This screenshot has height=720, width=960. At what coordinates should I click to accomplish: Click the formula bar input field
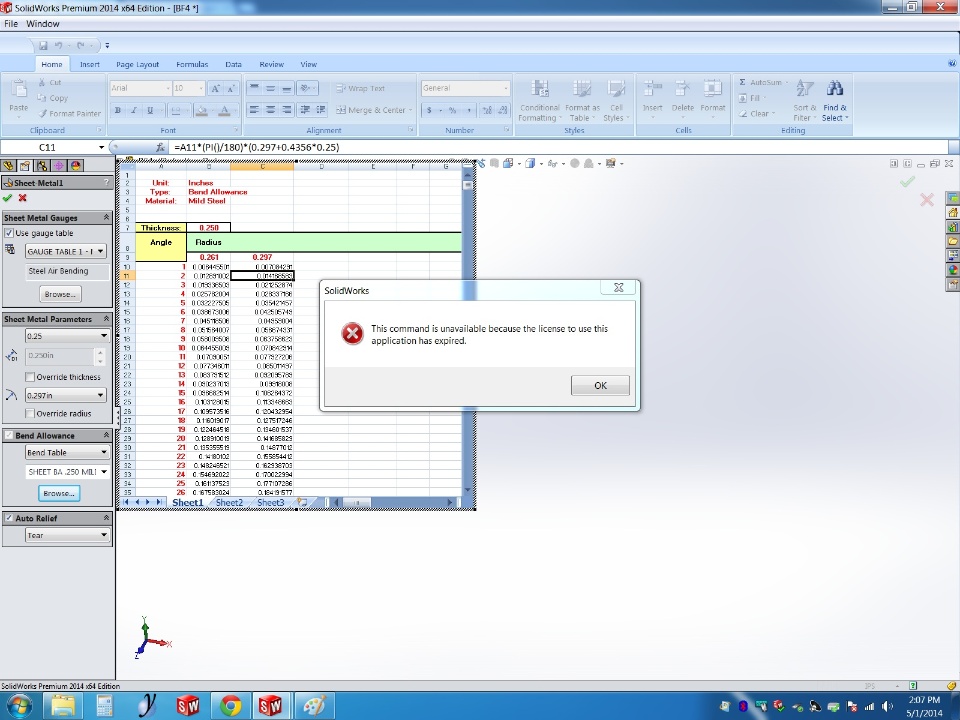[x=558, y=148]
